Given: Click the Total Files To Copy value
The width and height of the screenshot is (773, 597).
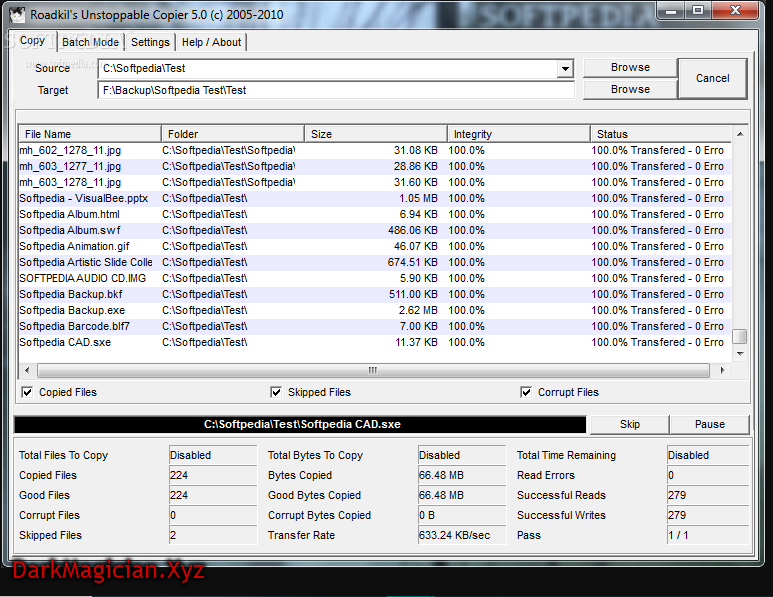Looking at the screenshot, I should coord(213,456).
